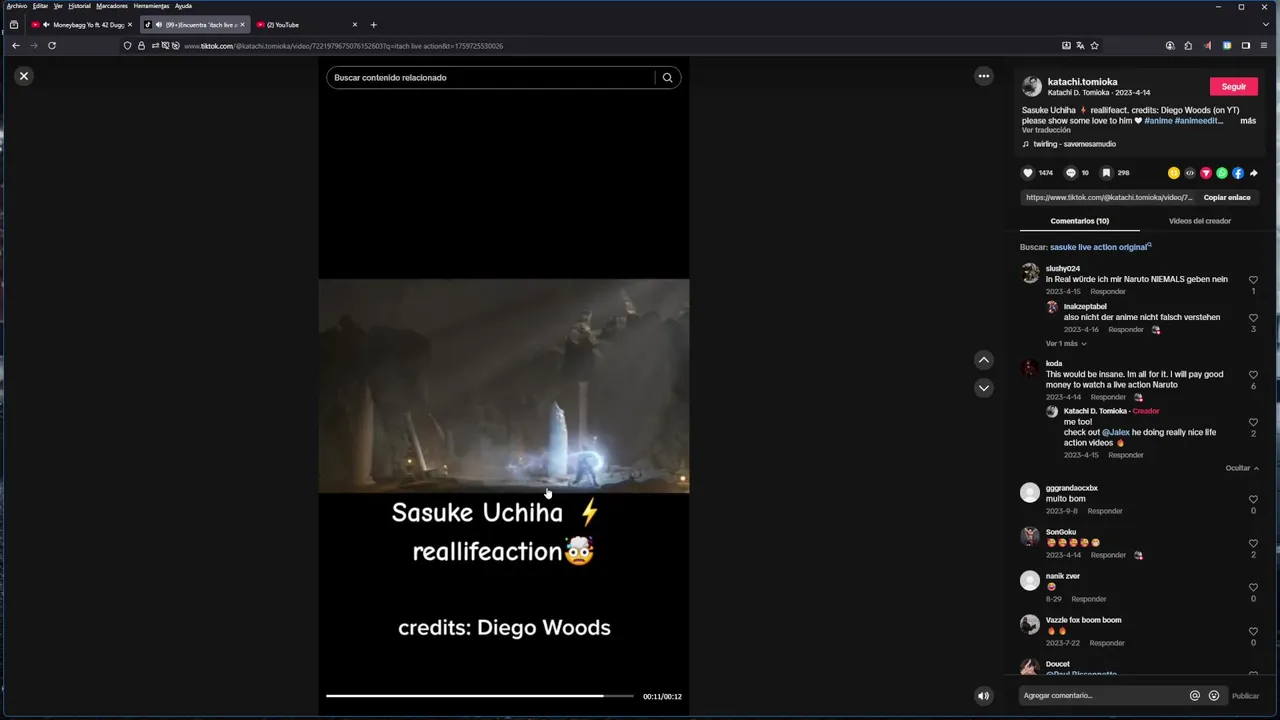Click the red send-to-friends icon
The image size is (1280, 720).
1206,173
